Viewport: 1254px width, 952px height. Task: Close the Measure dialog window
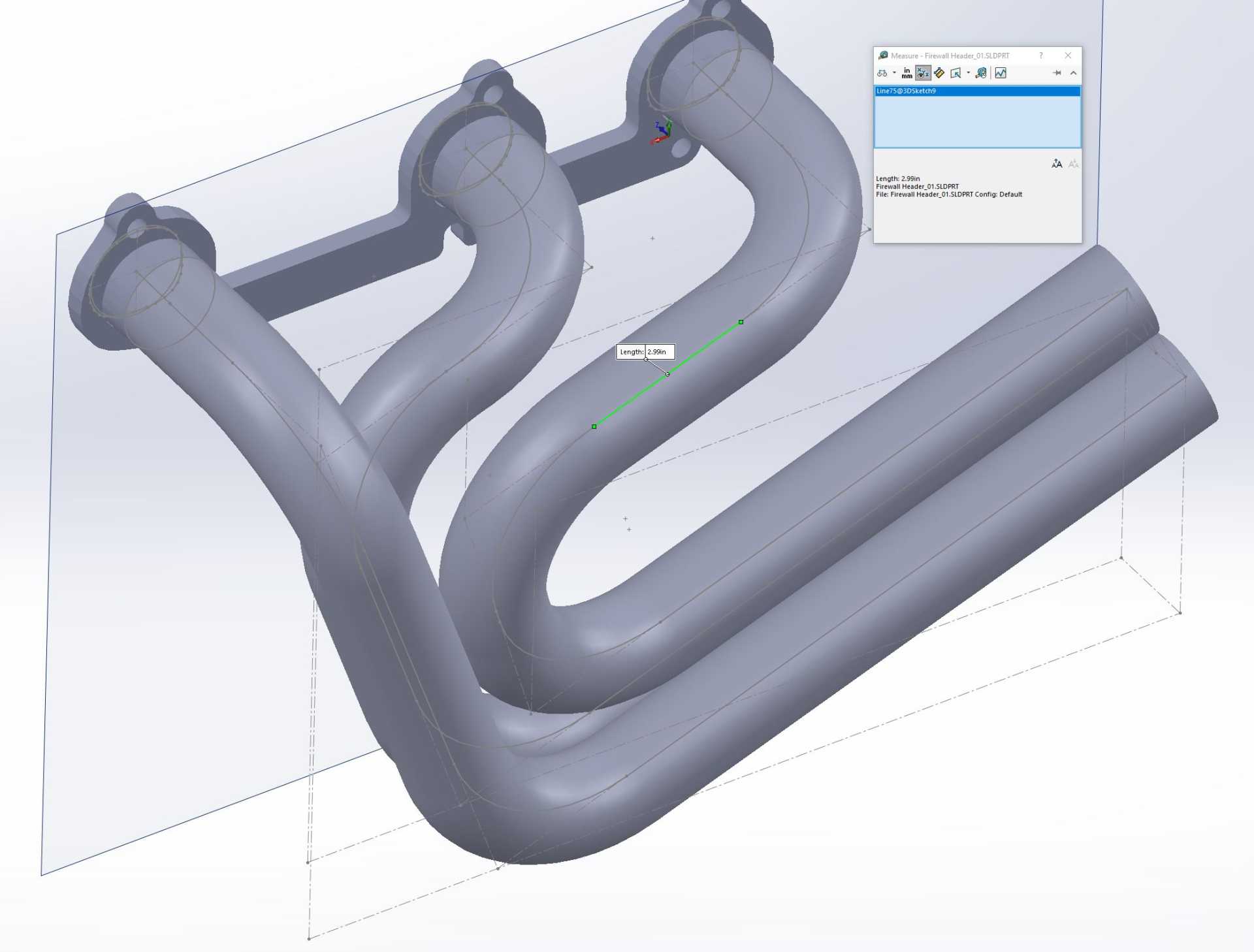[x=1068, y=56]
